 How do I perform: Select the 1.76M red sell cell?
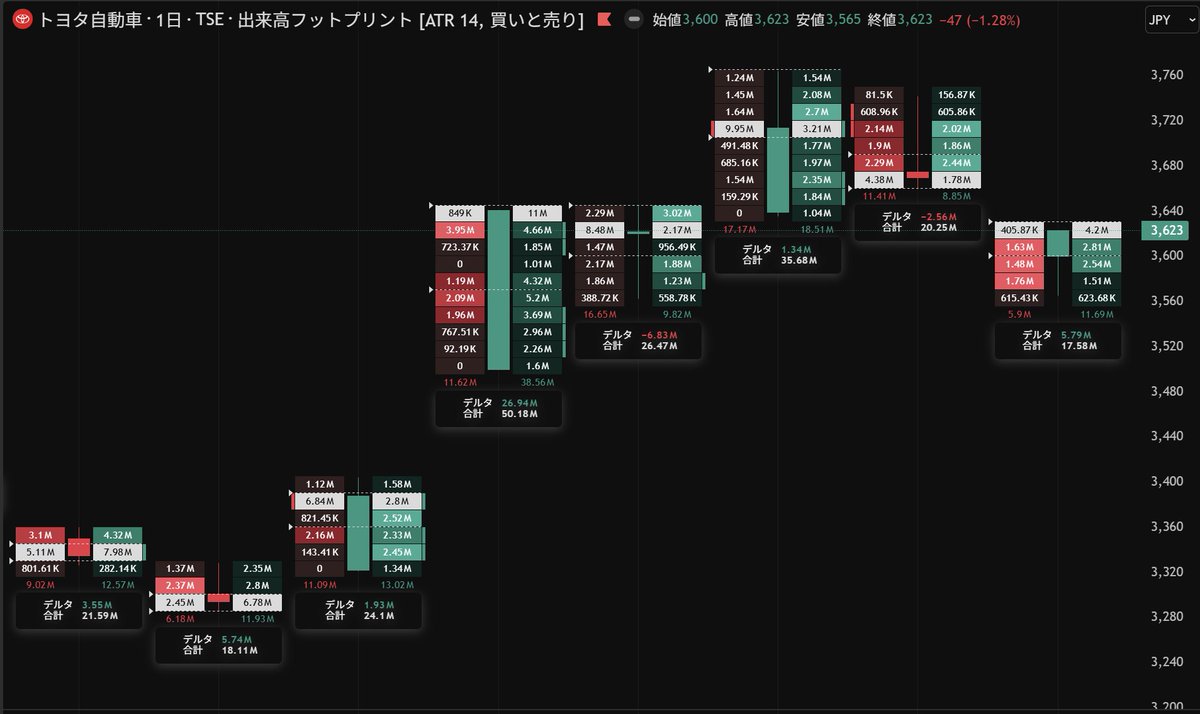(1019, 281)
